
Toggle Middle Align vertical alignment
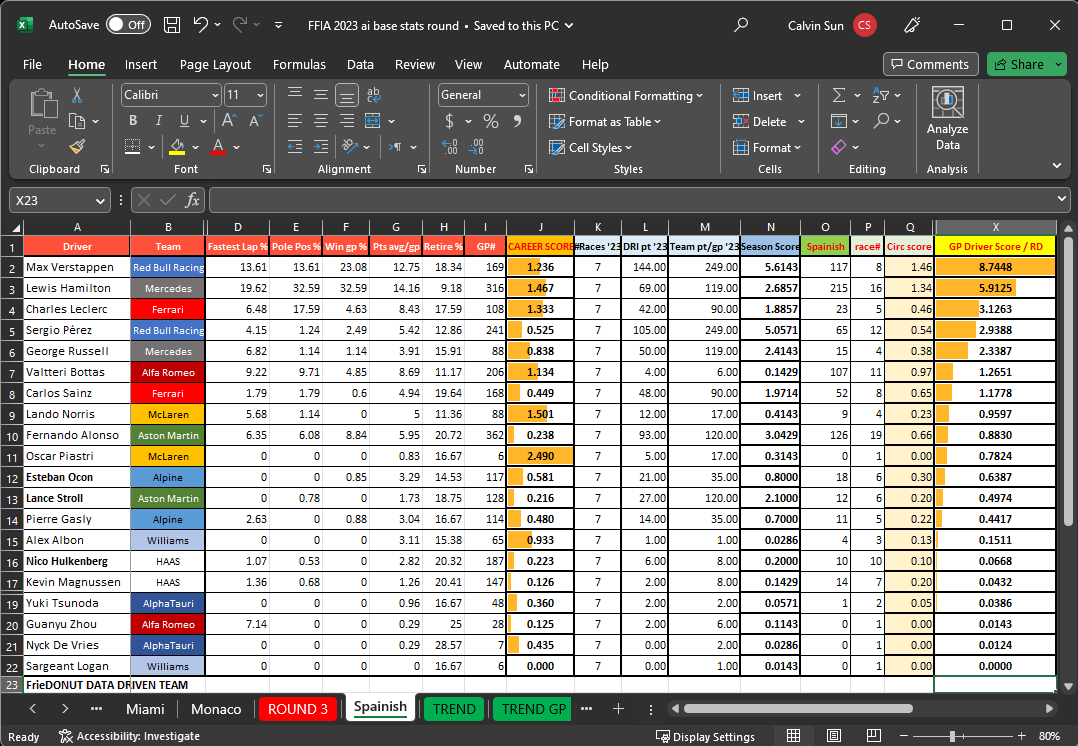(x=320, y=95)
